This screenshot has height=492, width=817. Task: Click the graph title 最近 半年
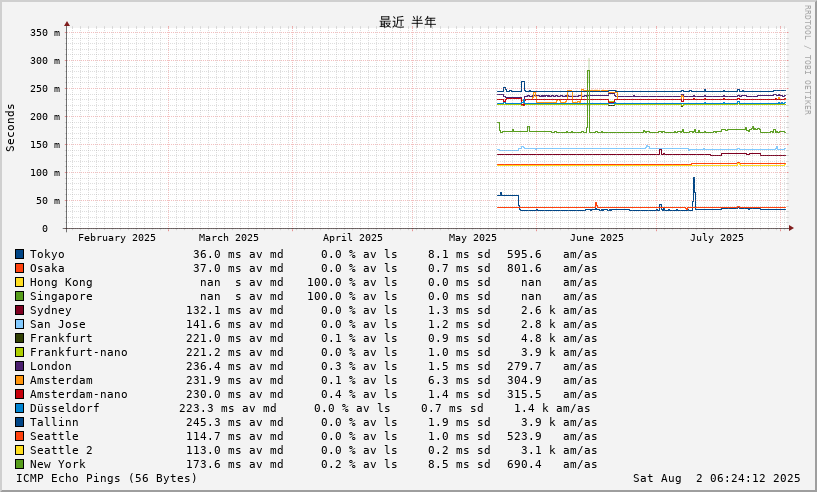pyautogui.click(x=407, y=22)
